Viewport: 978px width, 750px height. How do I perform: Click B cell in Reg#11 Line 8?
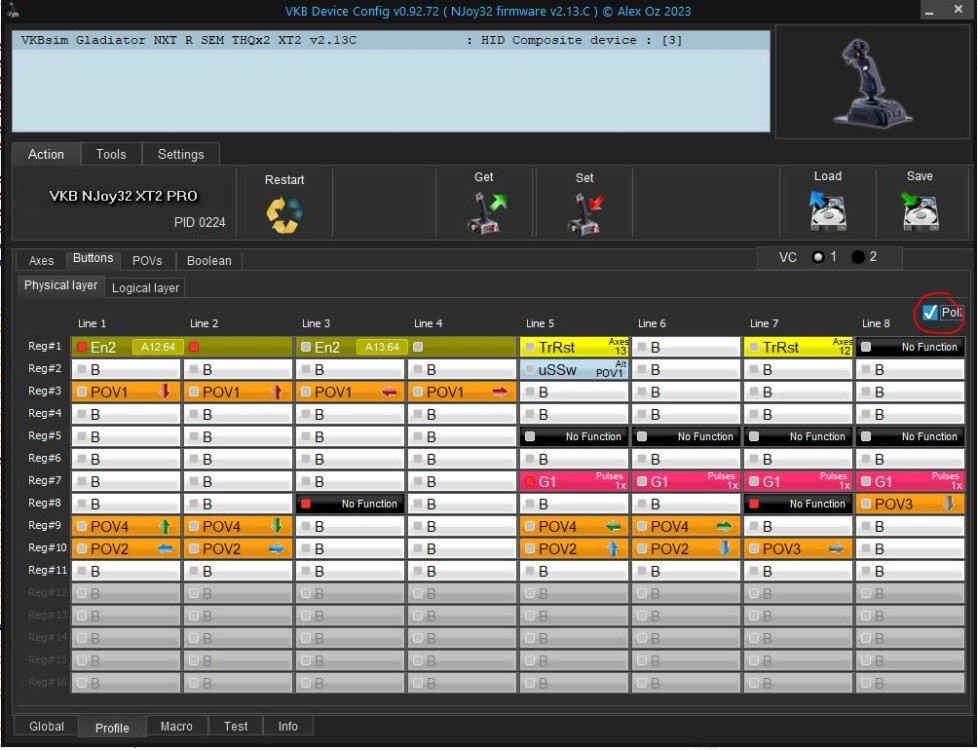point(910,571)
